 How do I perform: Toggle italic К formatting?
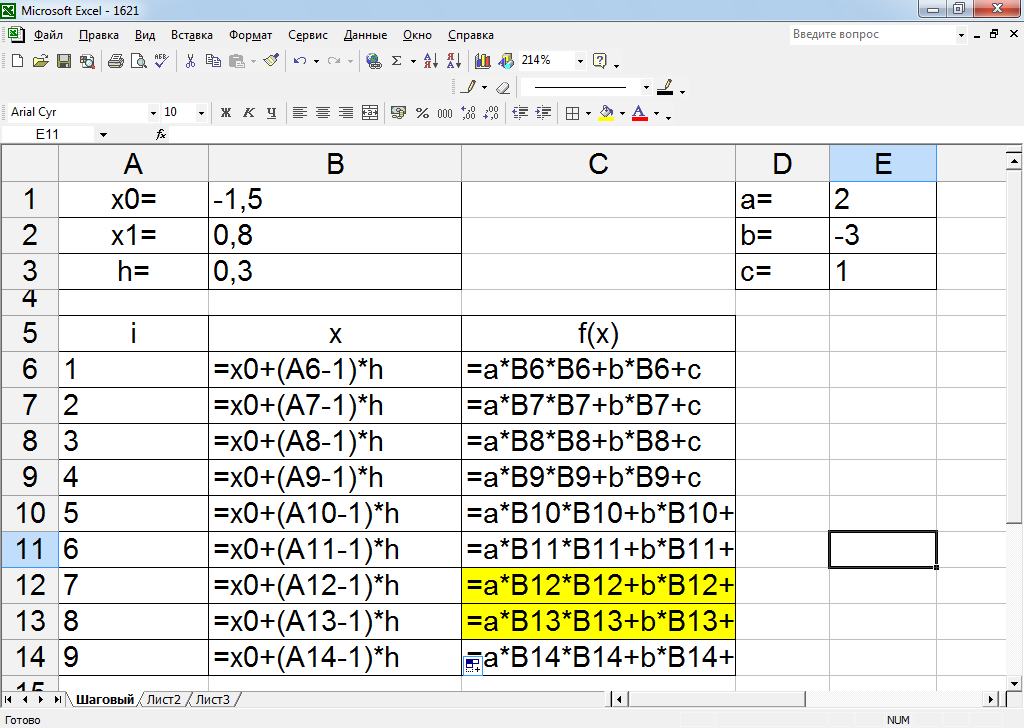[x=249, y=113]
